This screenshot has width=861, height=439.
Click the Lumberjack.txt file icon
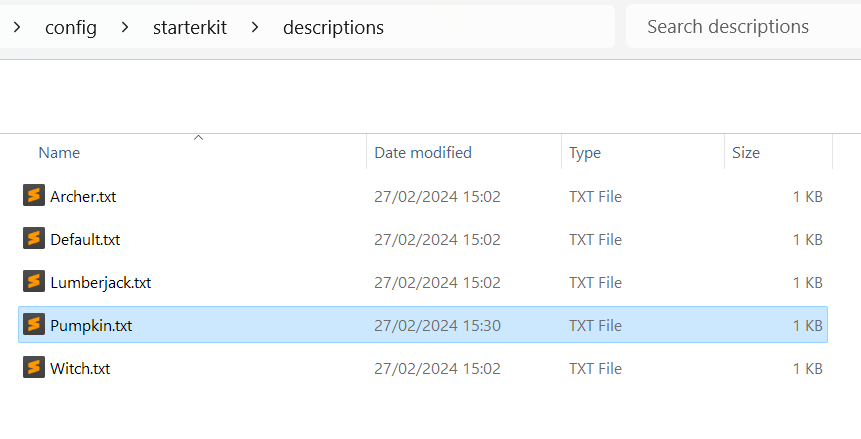point(34,282)
